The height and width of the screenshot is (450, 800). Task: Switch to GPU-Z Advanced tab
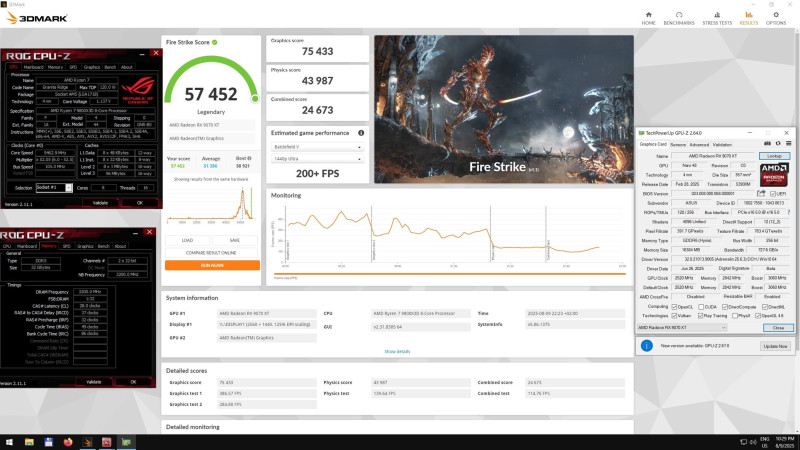699,145
